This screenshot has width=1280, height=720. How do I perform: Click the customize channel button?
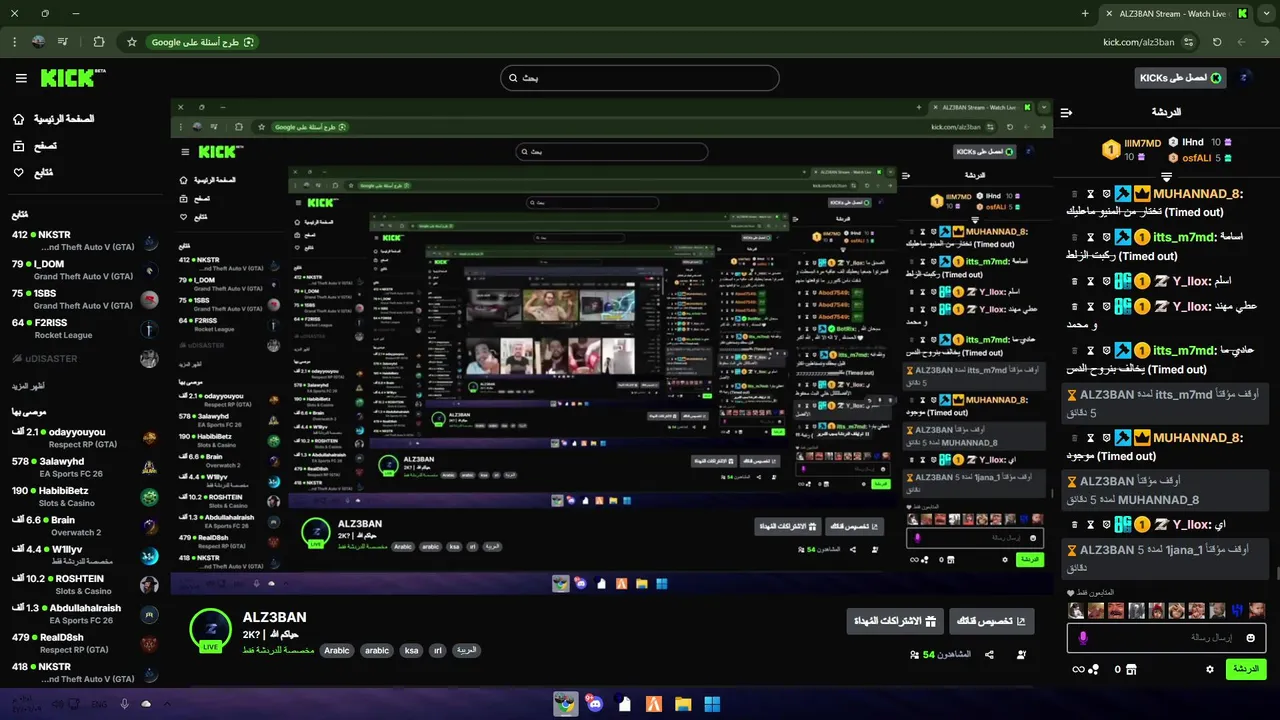992,621
